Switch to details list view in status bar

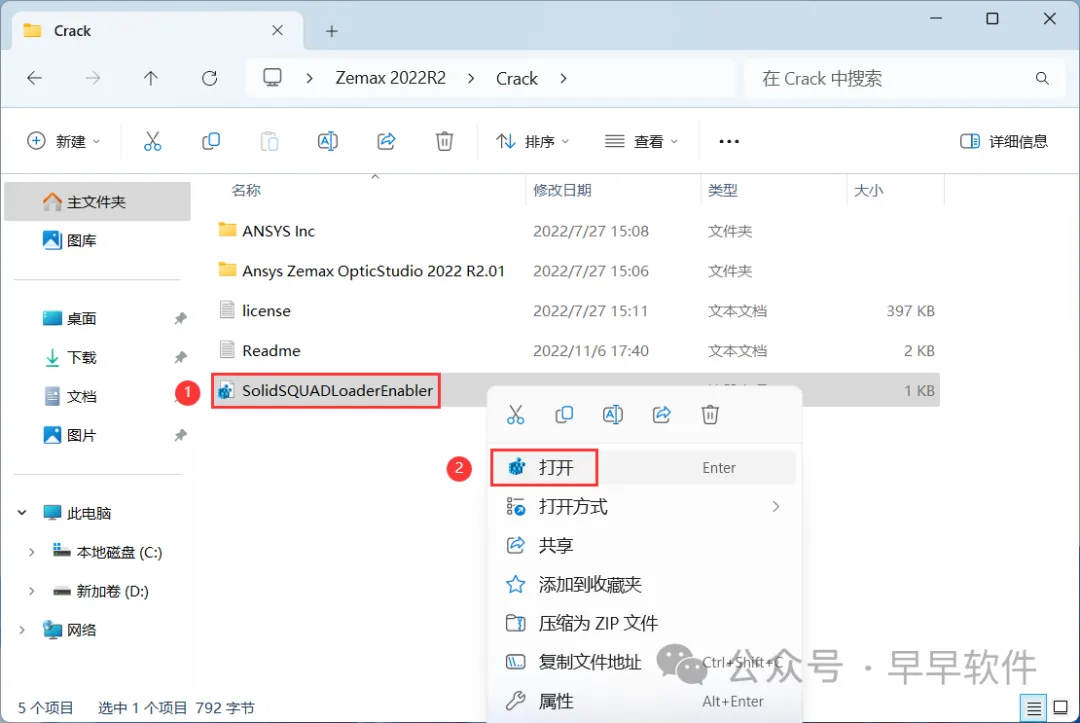1033,707
